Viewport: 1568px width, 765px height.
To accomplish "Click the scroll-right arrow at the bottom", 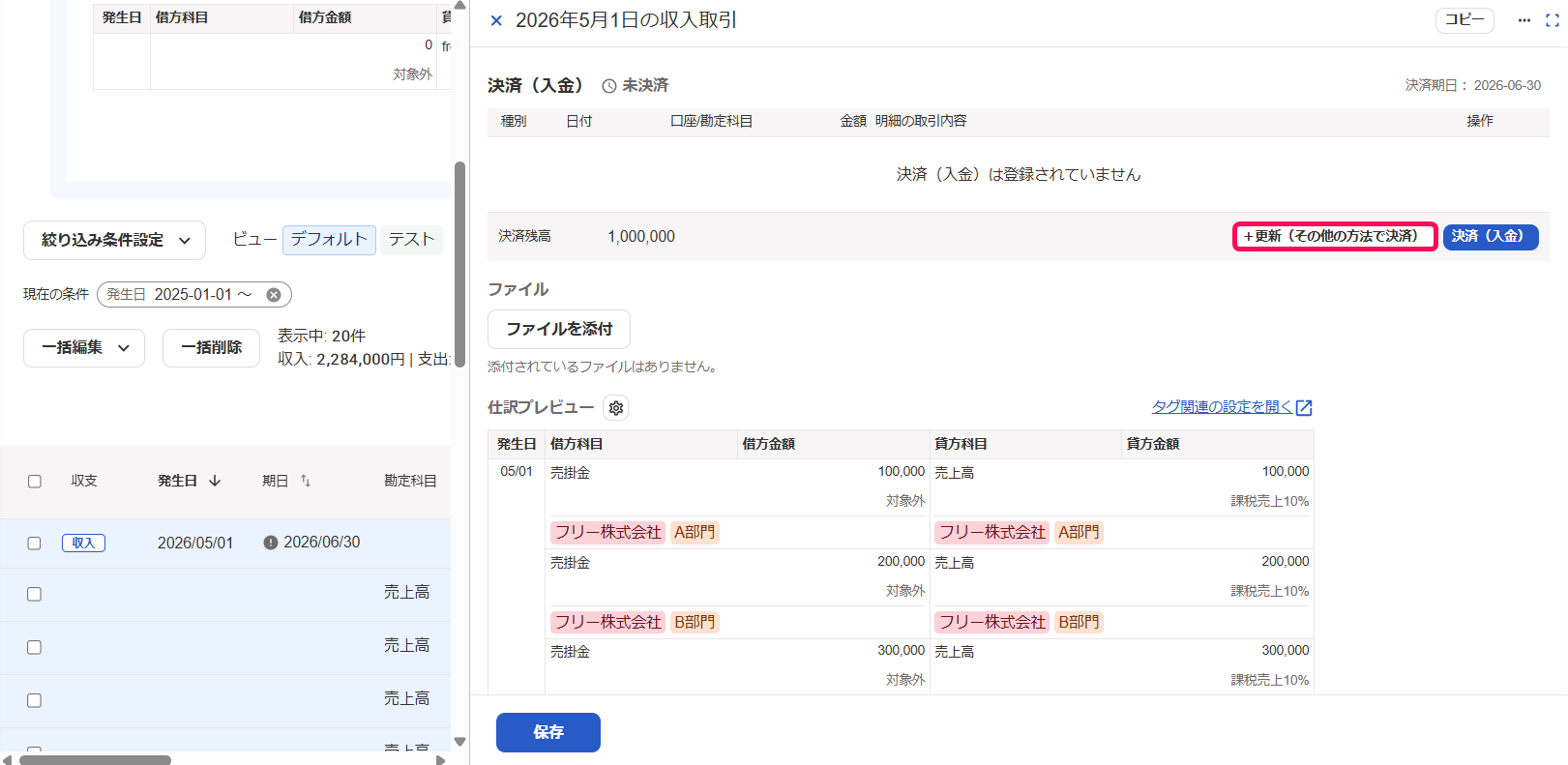I will click(x=441, y=759).
